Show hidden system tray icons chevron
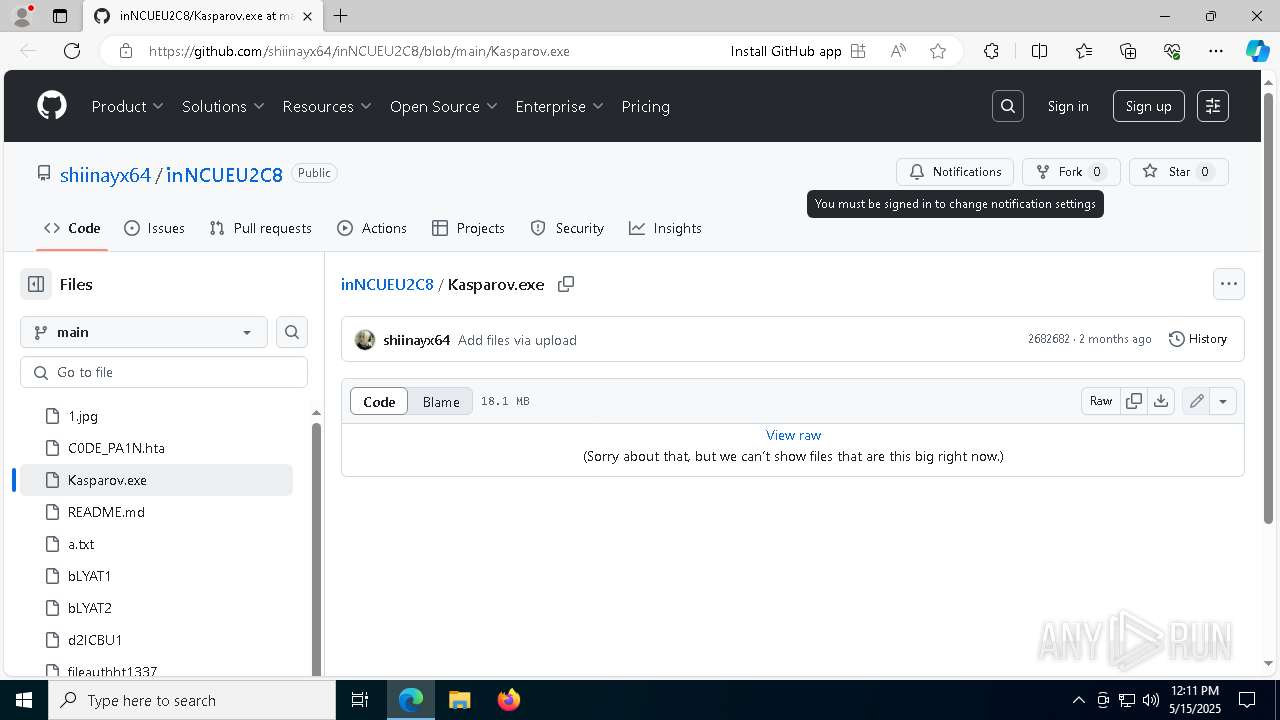1280x720 pixels. [1078, 700]
